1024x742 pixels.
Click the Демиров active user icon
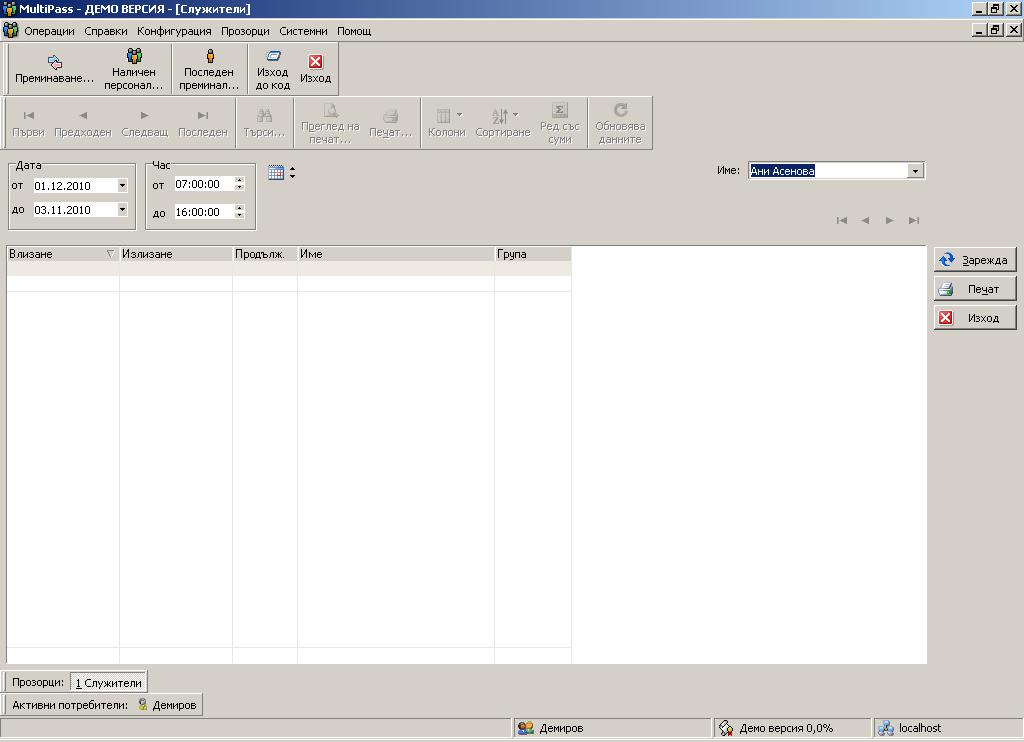(x=143, y=705)
